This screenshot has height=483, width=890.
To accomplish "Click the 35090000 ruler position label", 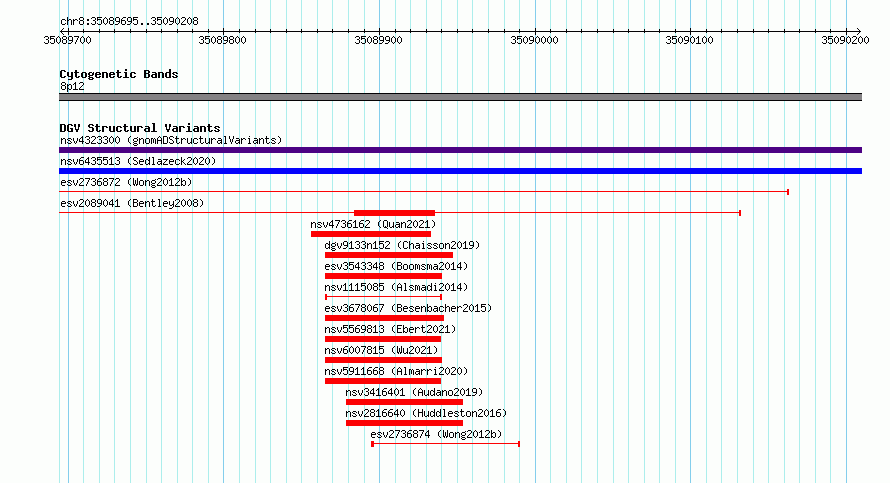I will click(x=534, y=40).
